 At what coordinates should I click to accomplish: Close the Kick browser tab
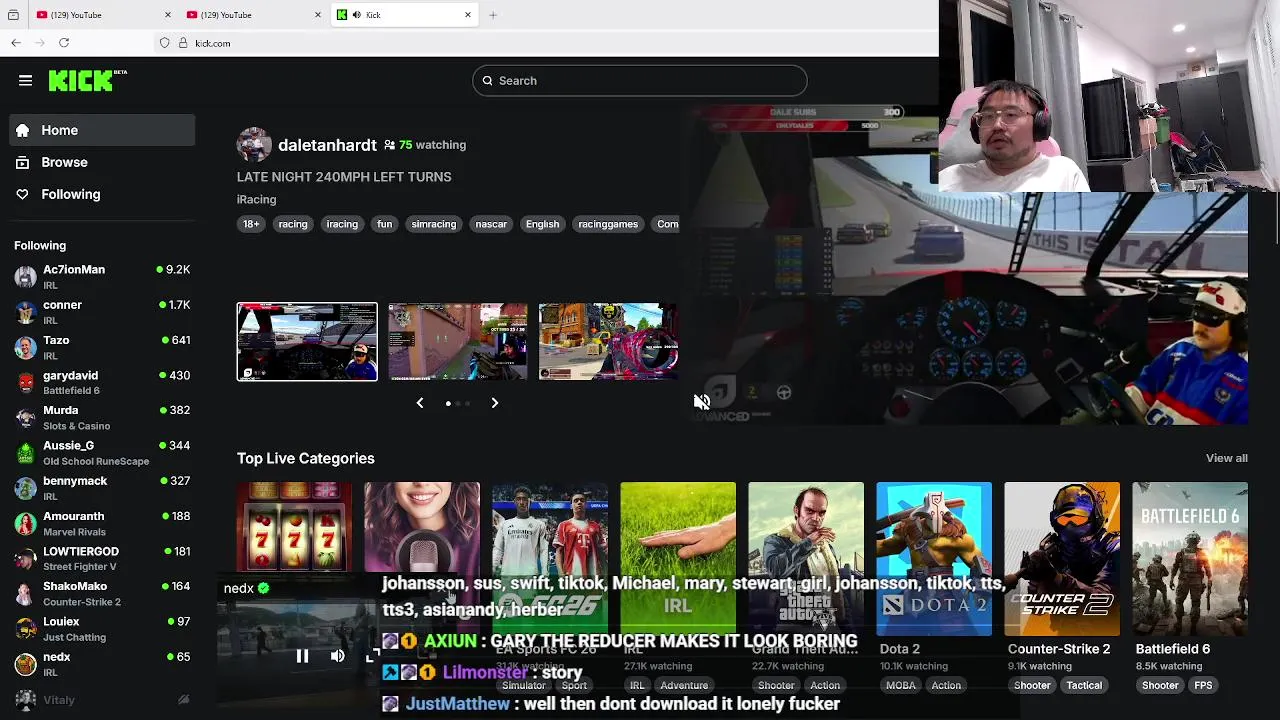coord(467,15)
